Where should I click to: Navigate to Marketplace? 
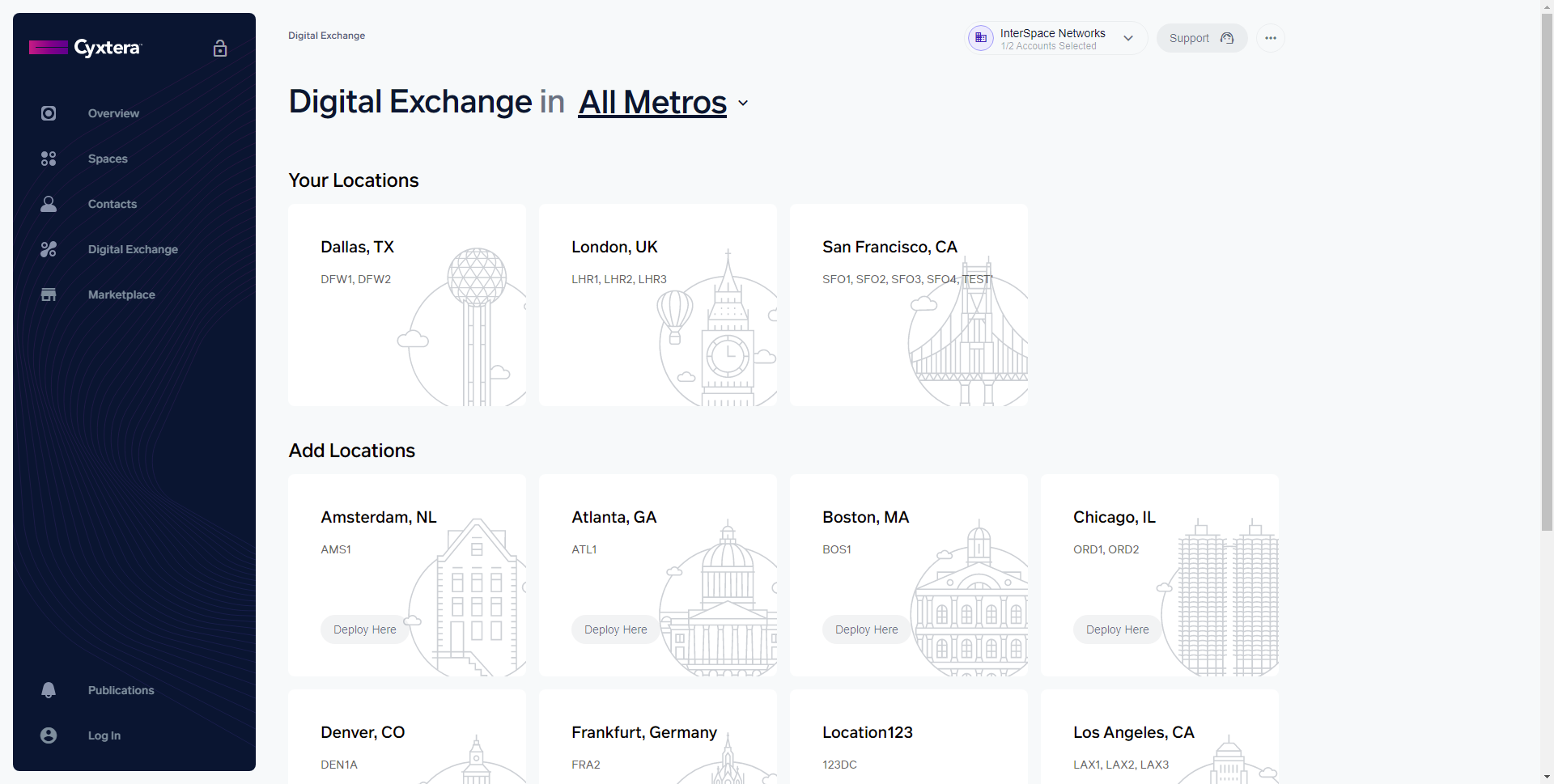pos(121,295)
